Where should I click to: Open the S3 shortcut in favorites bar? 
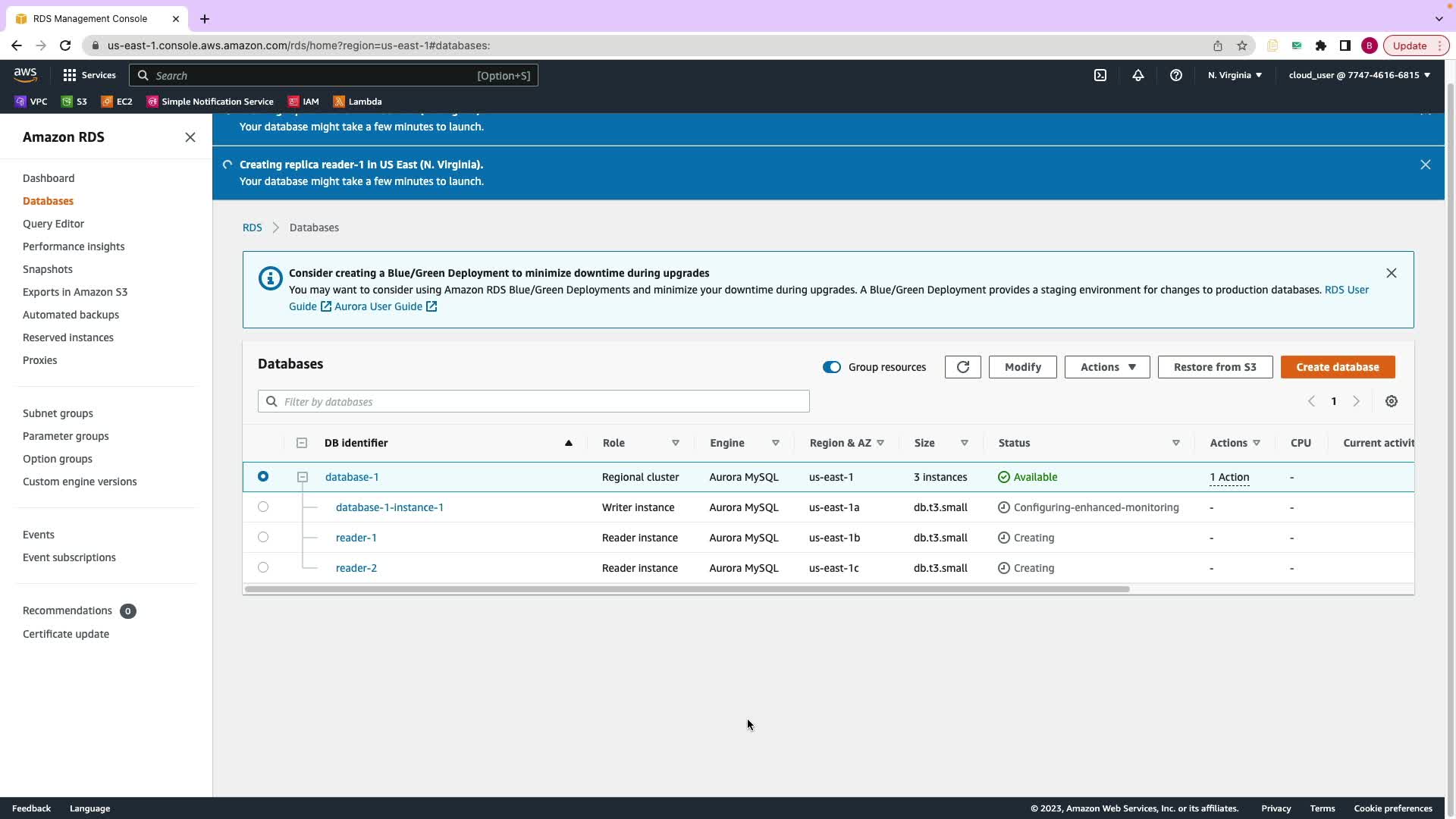pyautogui.click(x=74, y=102)
